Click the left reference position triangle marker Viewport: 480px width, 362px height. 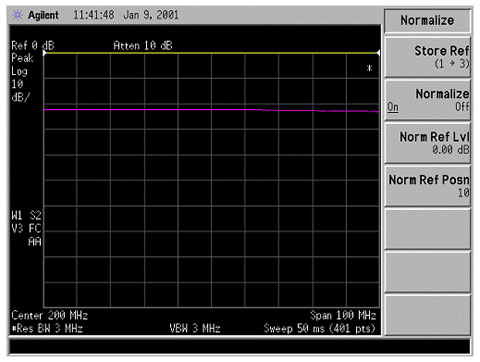coord(45,53)
